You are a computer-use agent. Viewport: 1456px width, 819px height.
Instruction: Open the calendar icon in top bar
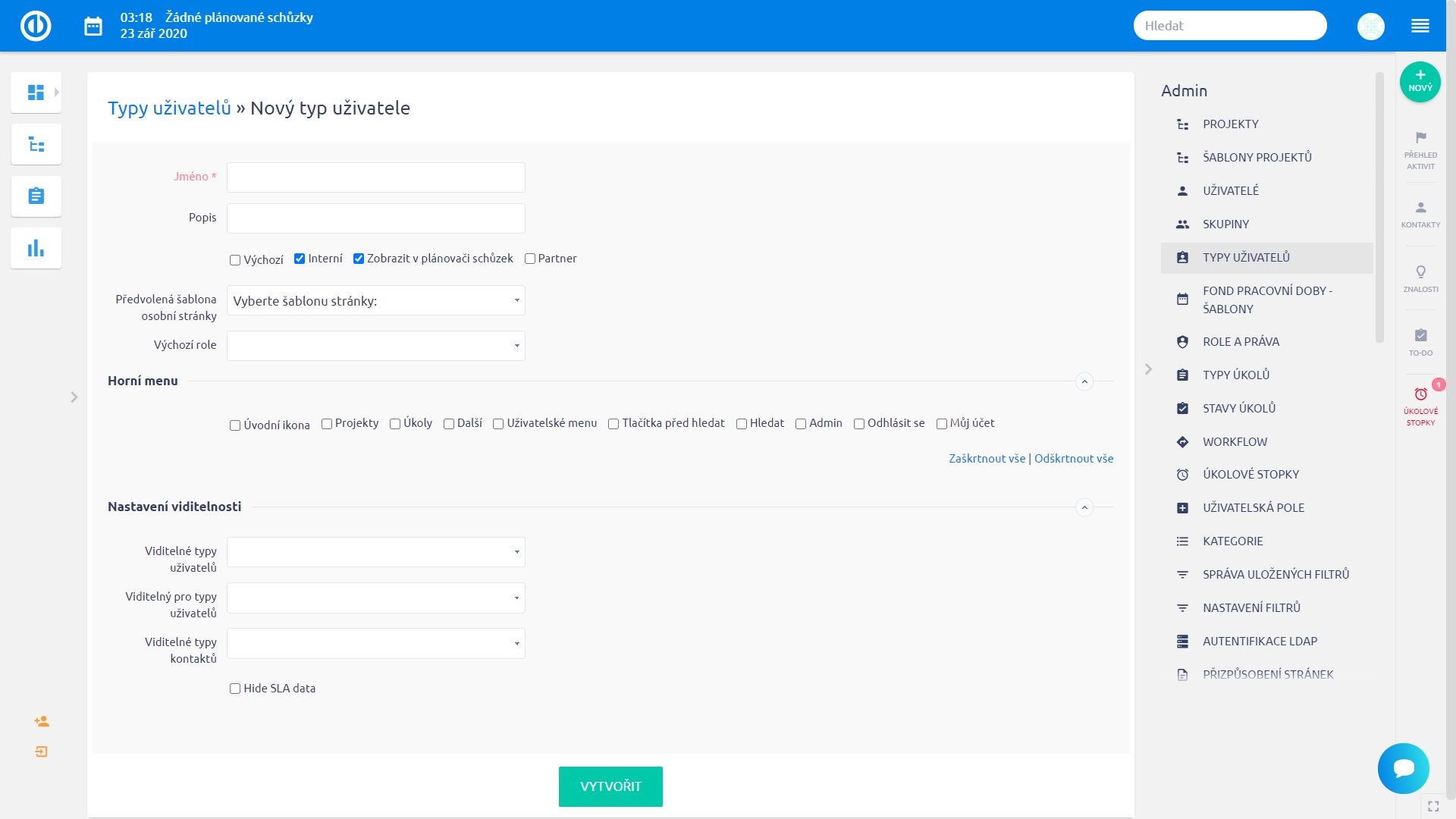93,27
